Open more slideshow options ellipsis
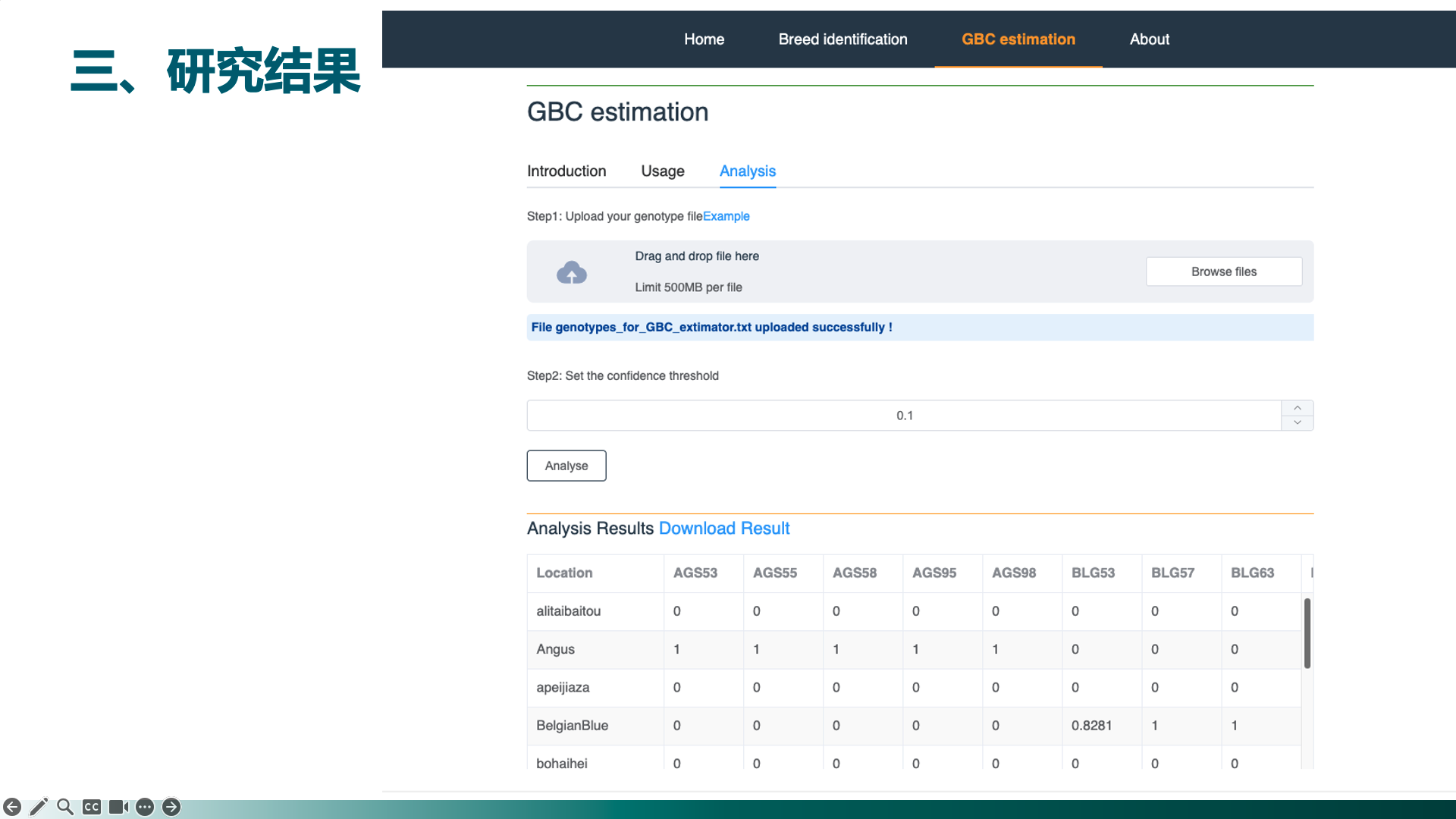Image resolution: width=1456 pixels, height=819 pixels. click(x=145, y=807)
